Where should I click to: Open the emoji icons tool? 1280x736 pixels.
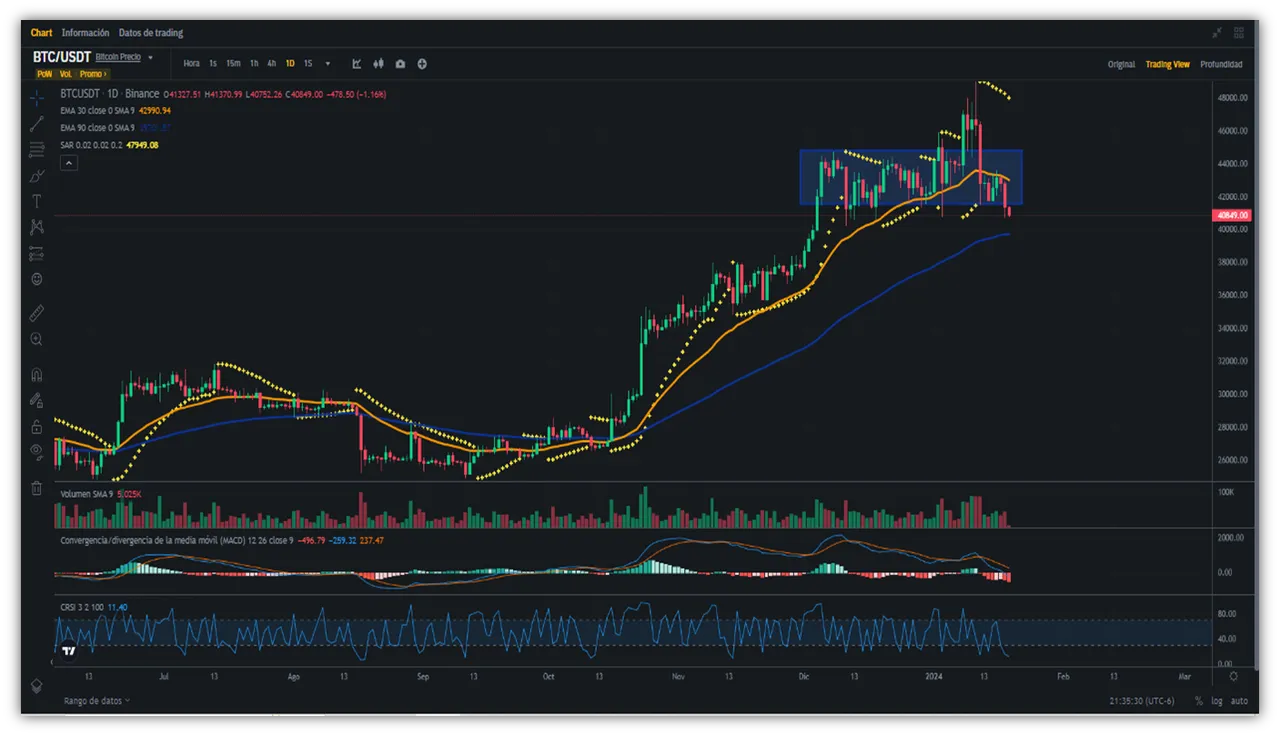pos(36,279)
